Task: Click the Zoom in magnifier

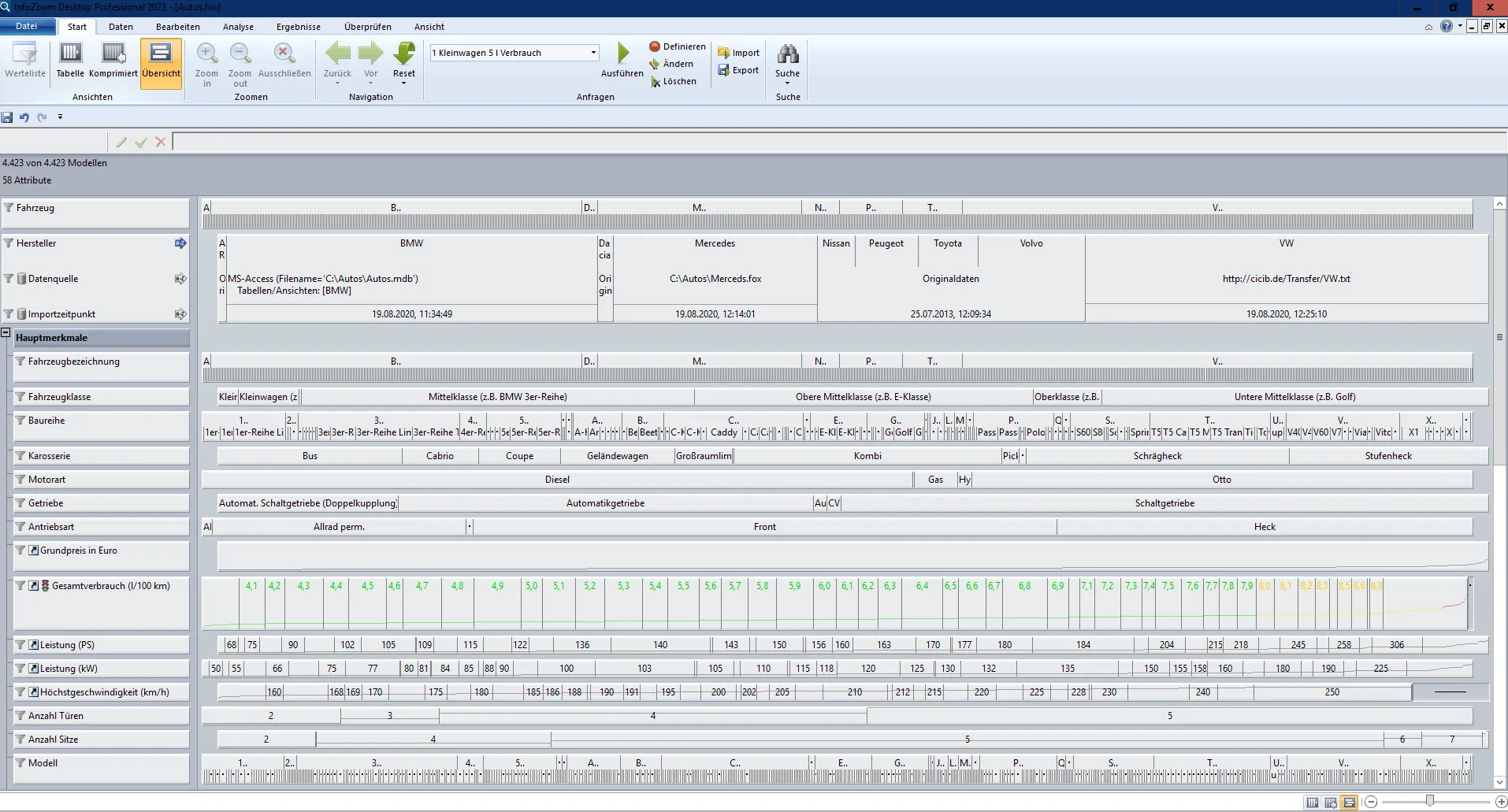Action: click(x=207, y=55)
